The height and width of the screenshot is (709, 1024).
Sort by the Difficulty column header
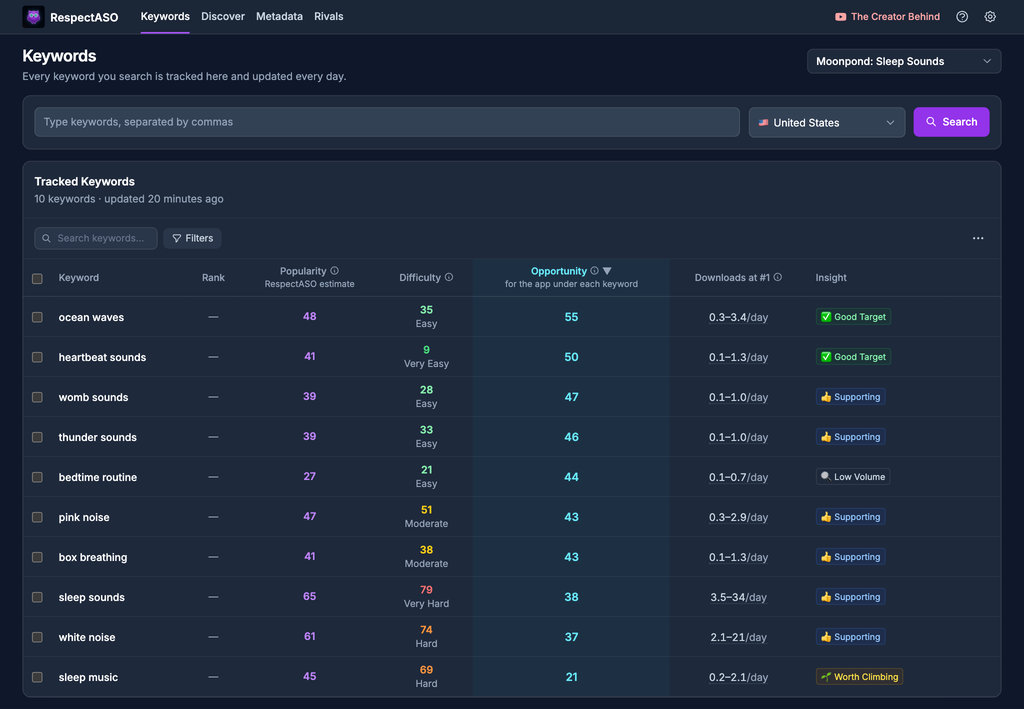tap(420, 277)
